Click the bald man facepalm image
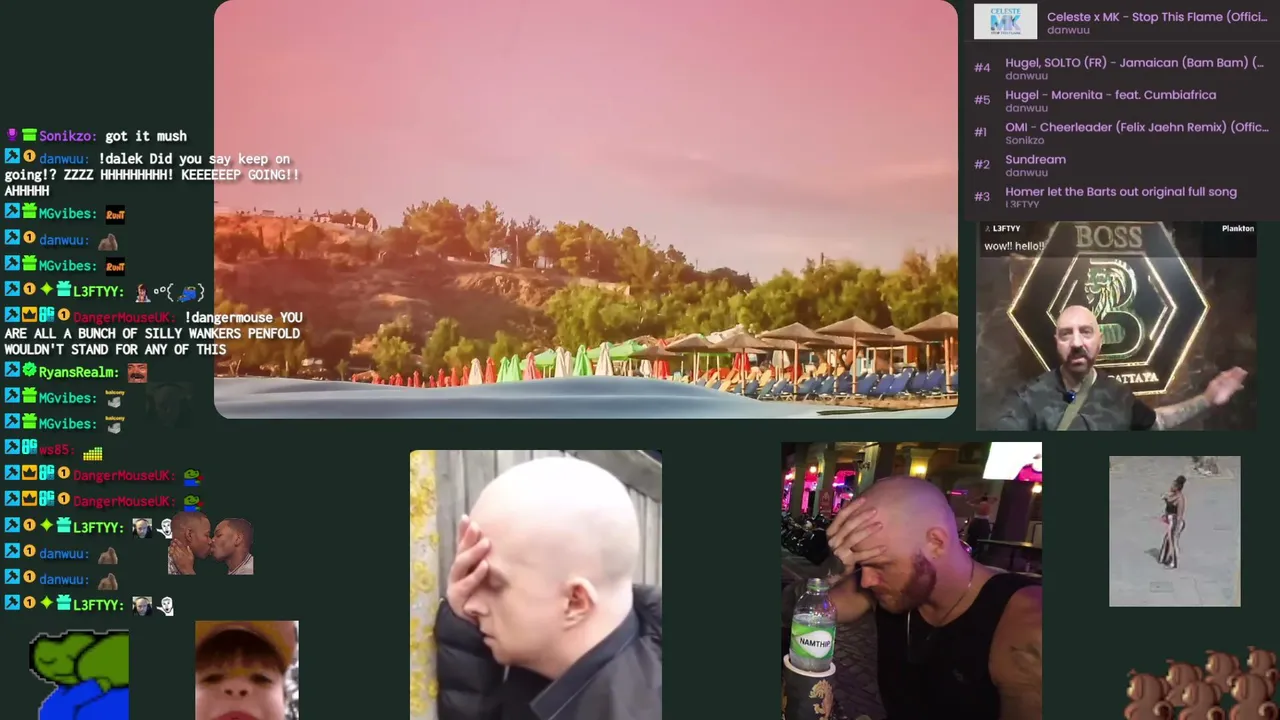1280x720 pixels. click(535, 585)
